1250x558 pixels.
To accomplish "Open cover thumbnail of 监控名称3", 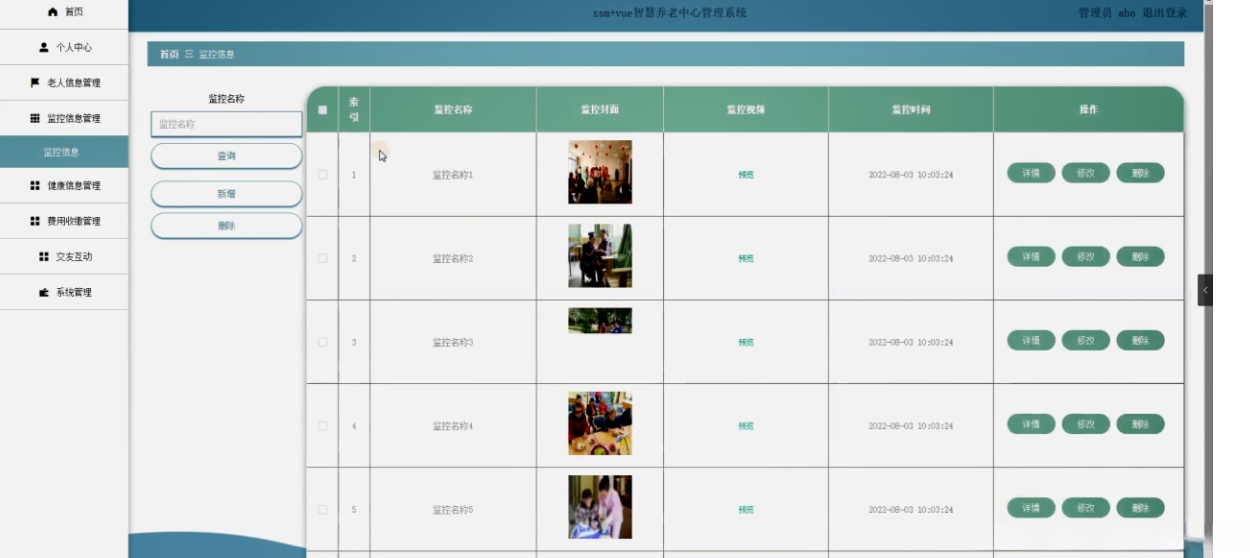I will (600, 320).
